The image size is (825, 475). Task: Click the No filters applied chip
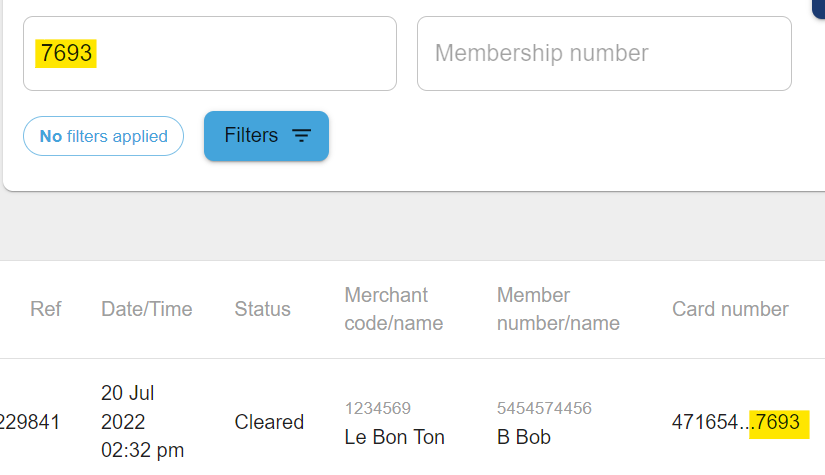coord(104,136)
